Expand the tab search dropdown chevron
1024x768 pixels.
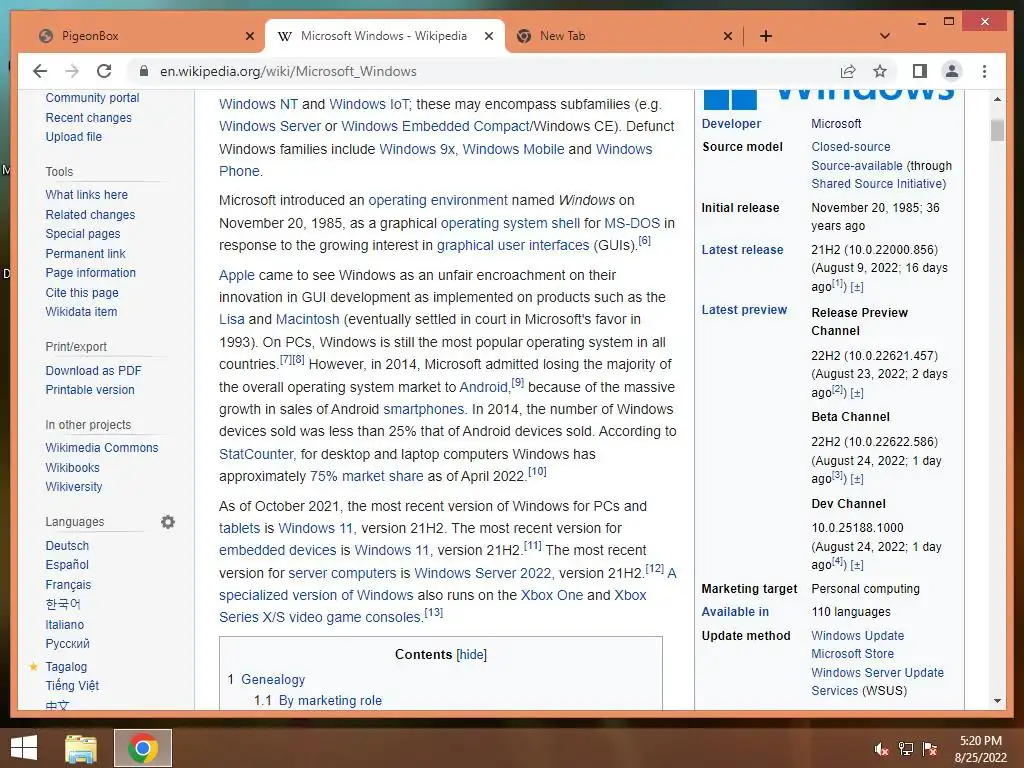point(885,36)
